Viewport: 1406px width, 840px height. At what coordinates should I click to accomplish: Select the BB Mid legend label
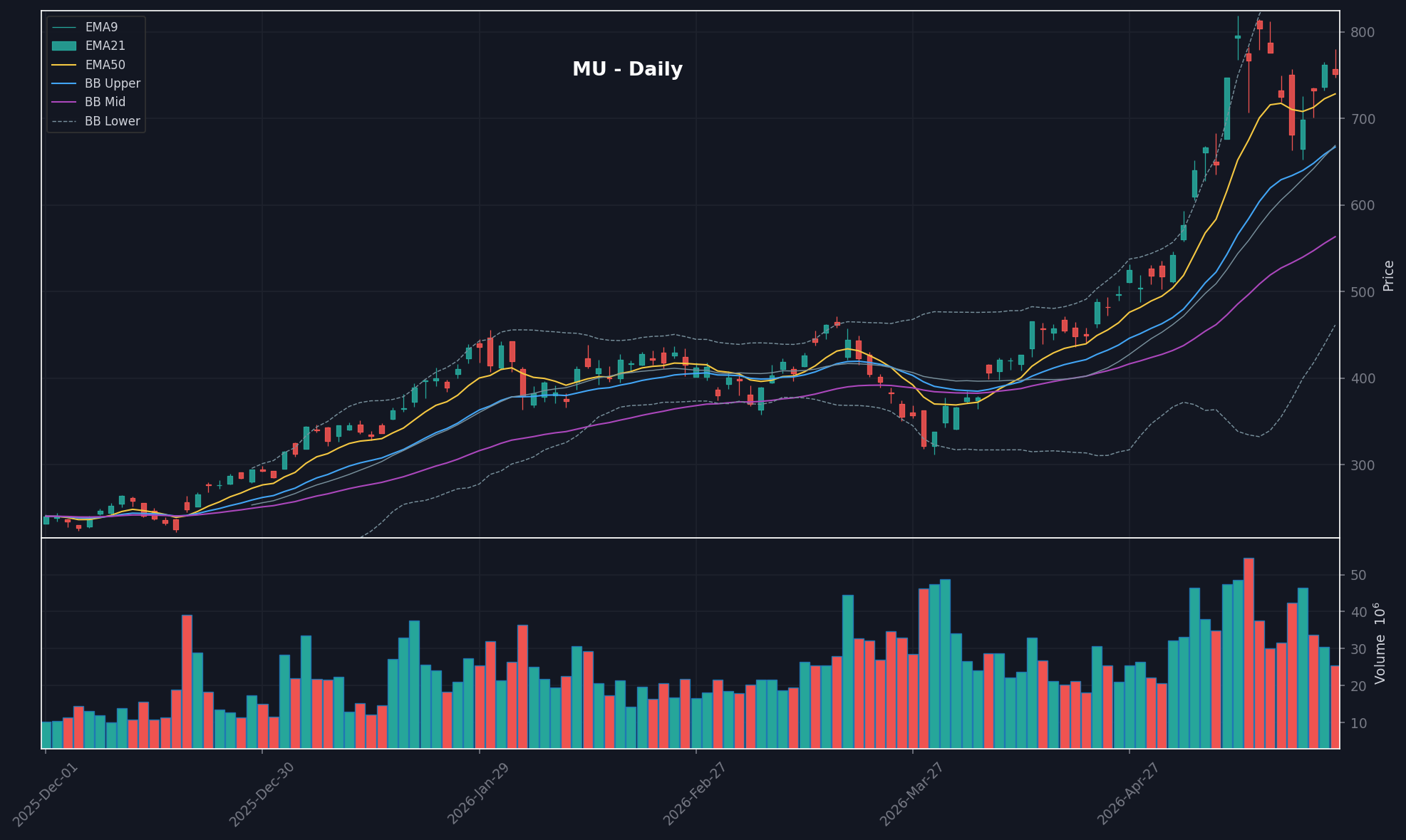click(x=105, y=102)
